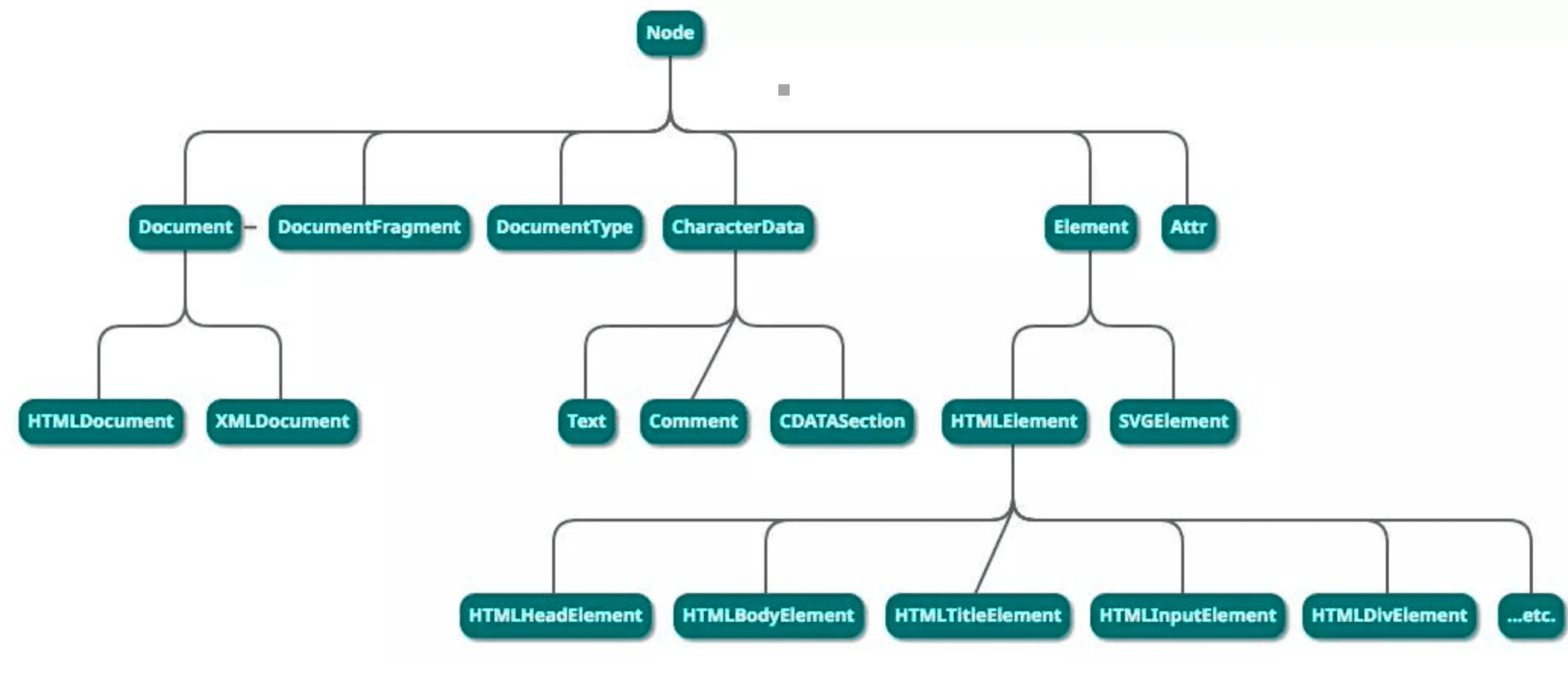This screenshot has width=1568, height=674.
Task: Click the Comment node
Action: tap(693, 421)
